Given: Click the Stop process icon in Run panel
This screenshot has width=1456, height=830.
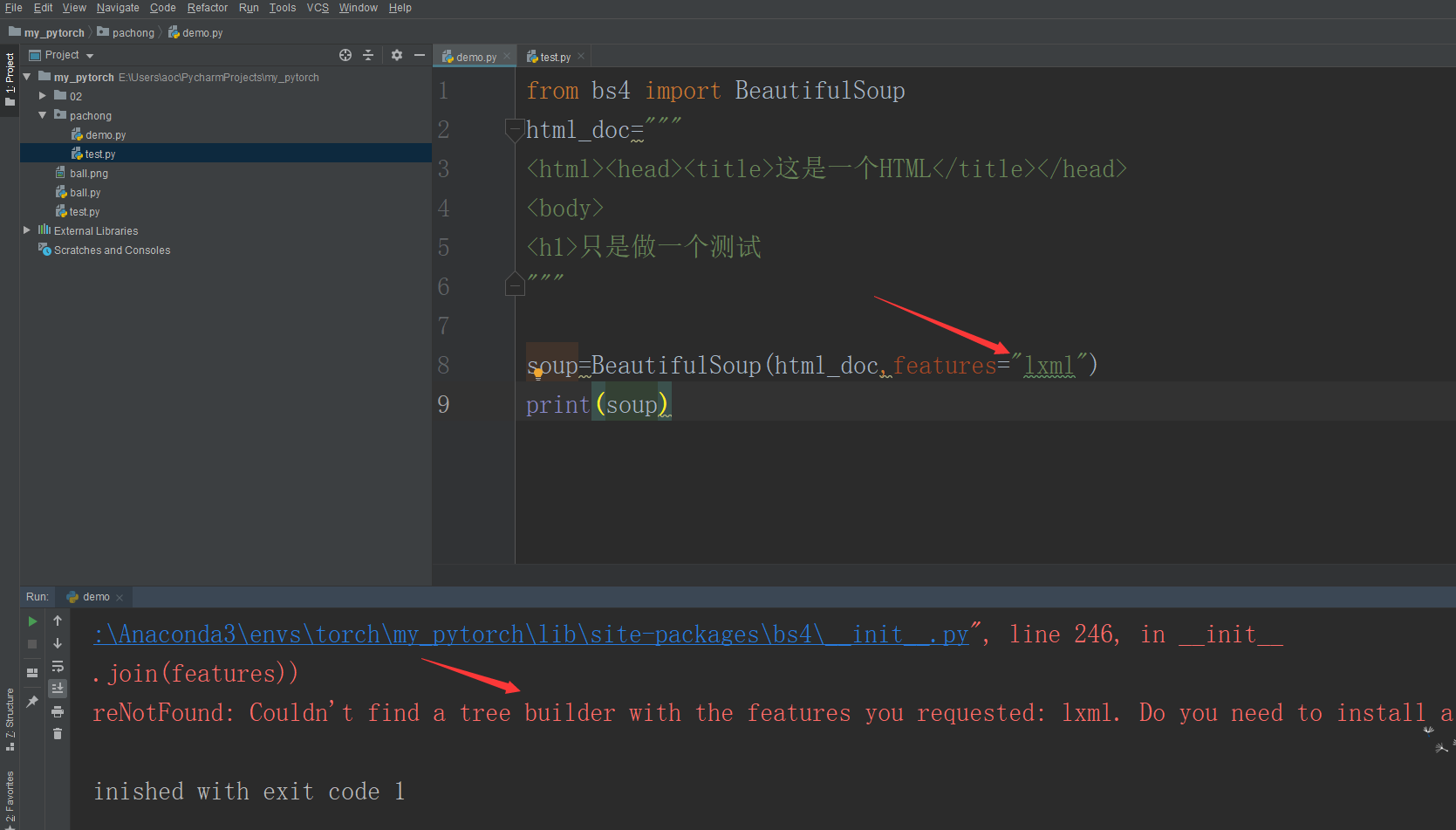Looking at the screenshot, I should (x=32, y=644).
